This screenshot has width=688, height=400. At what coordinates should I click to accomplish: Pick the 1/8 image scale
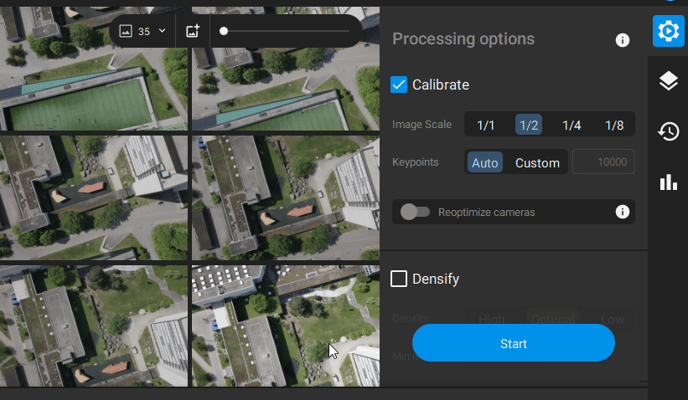614,125
